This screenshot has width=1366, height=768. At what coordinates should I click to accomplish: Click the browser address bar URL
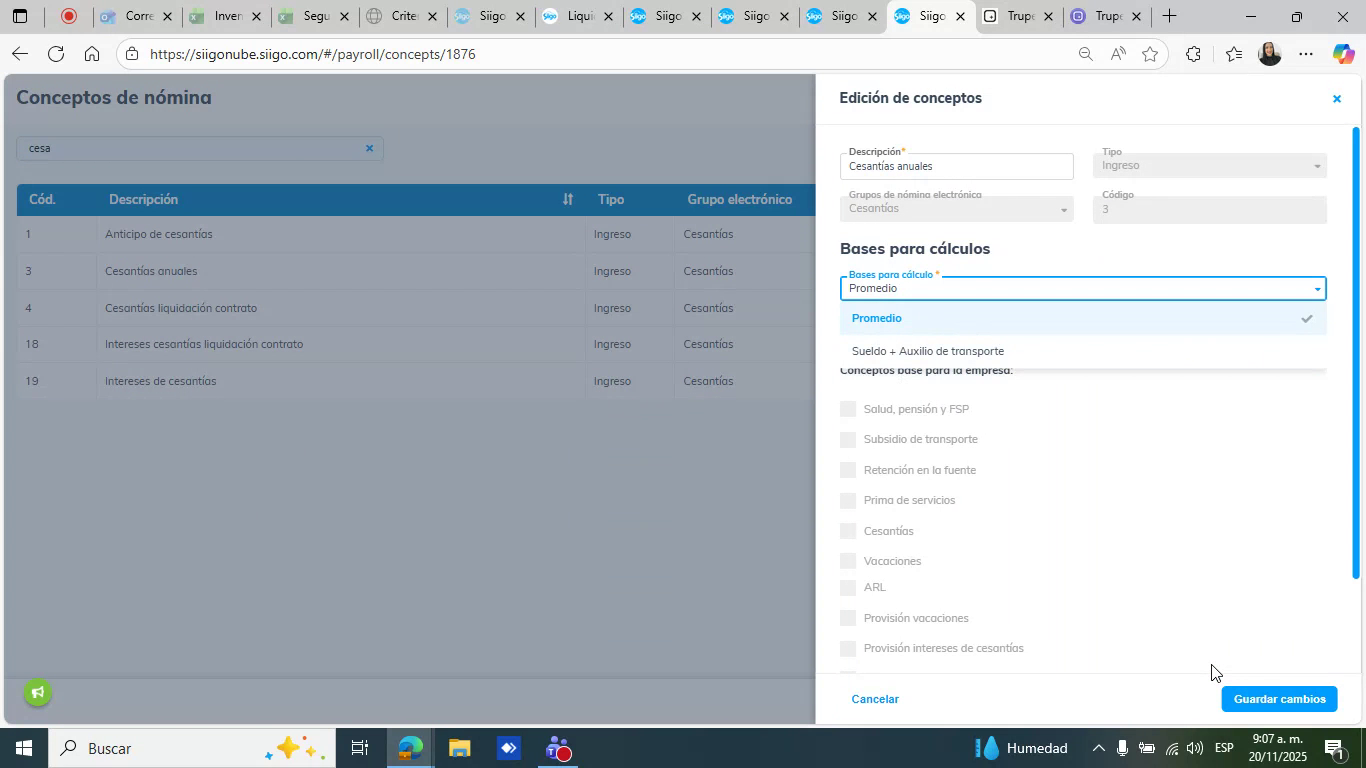click(313, 54)
